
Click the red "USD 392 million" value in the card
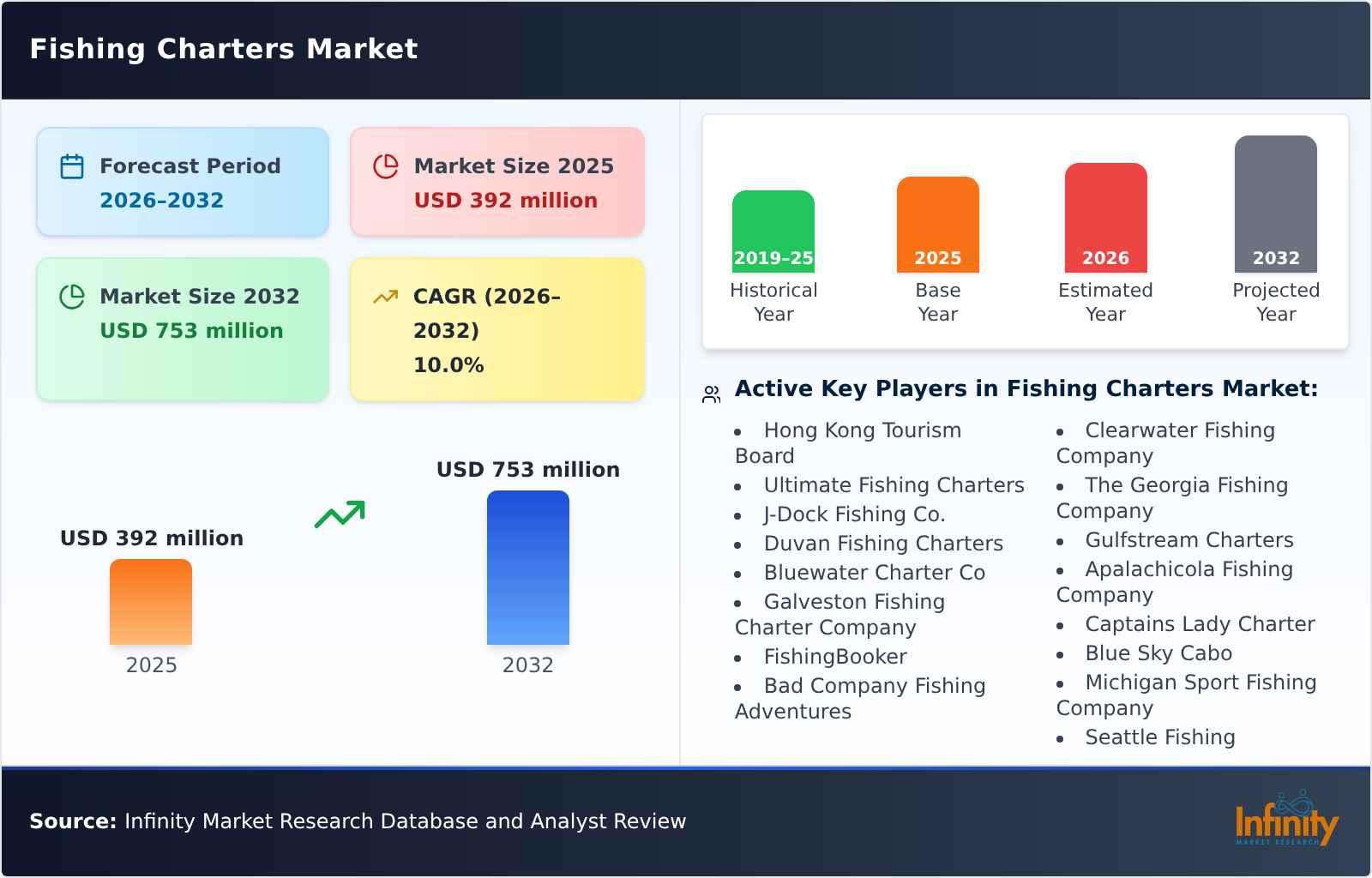pyautogui.click(x=506, y=200)
